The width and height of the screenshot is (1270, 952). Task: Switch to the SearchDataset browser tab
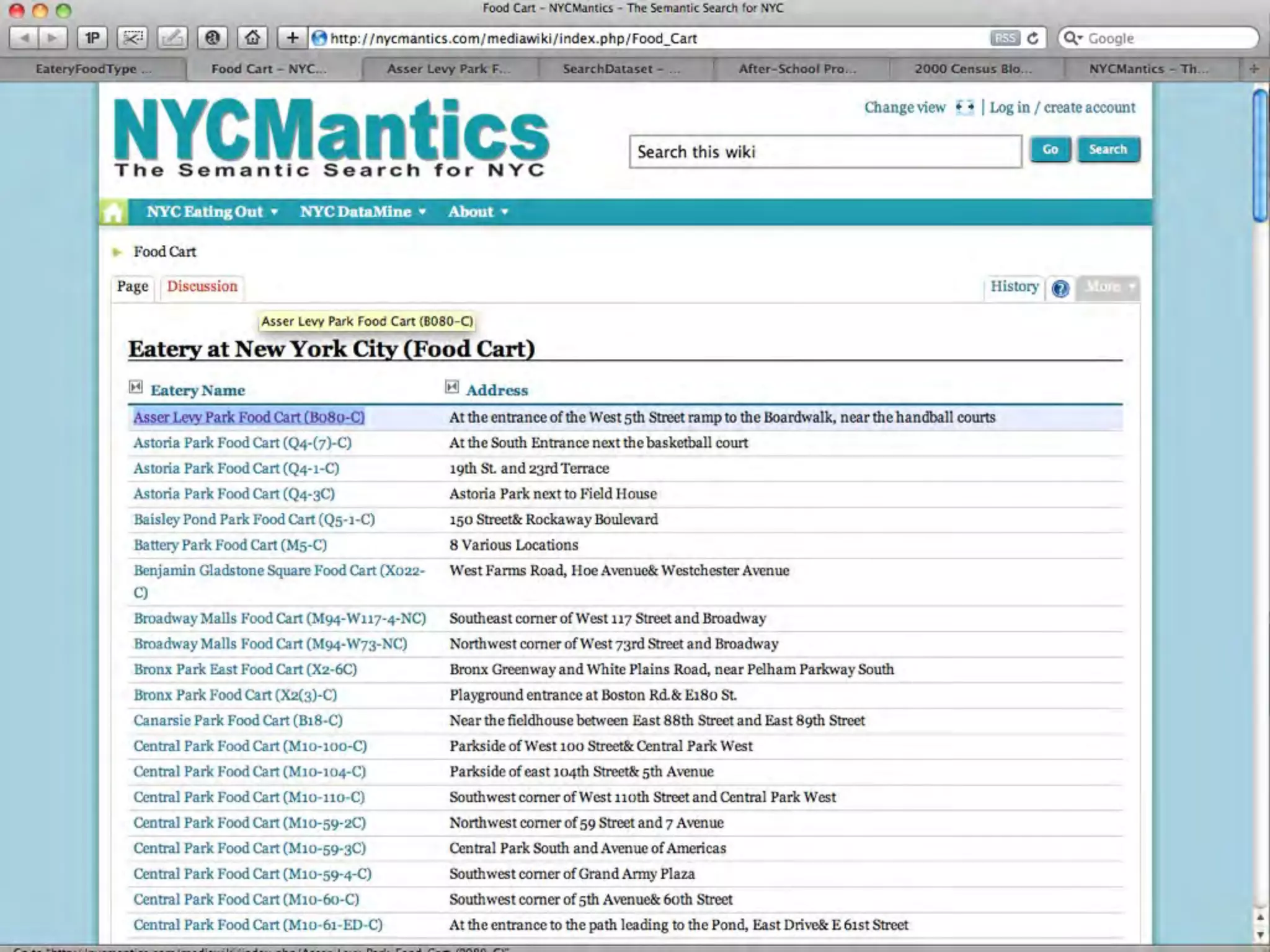pos(621,69)
